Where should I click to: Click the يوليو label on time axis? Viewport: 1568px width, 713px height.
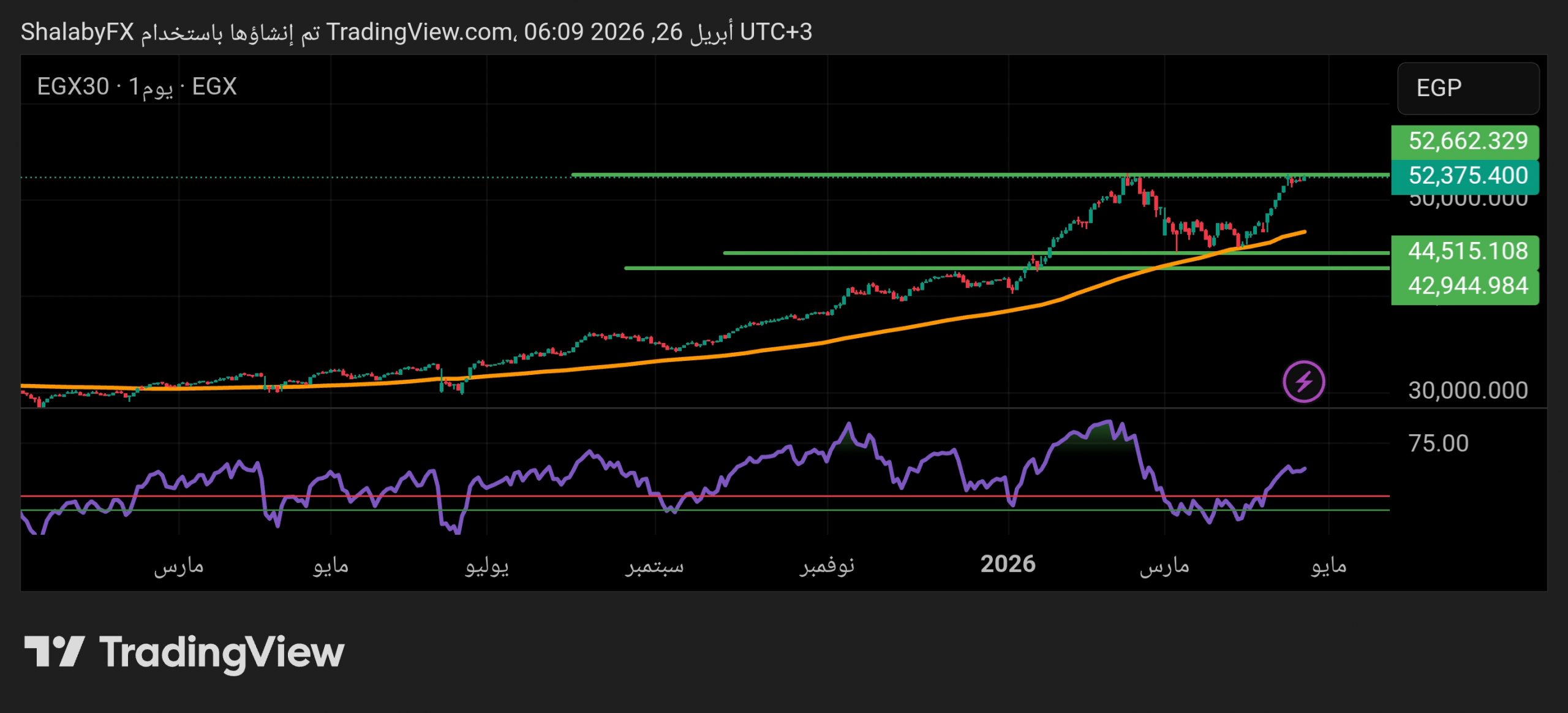coord(486,565)
